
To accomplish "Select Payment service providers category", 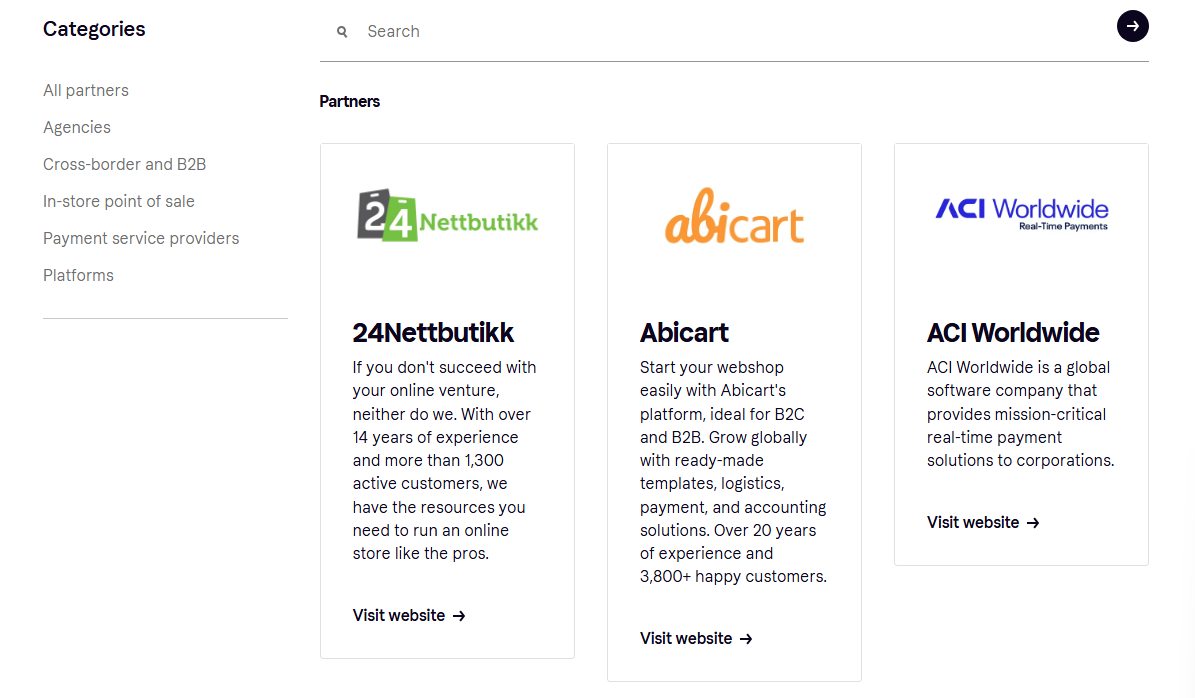I will point(141,238).
